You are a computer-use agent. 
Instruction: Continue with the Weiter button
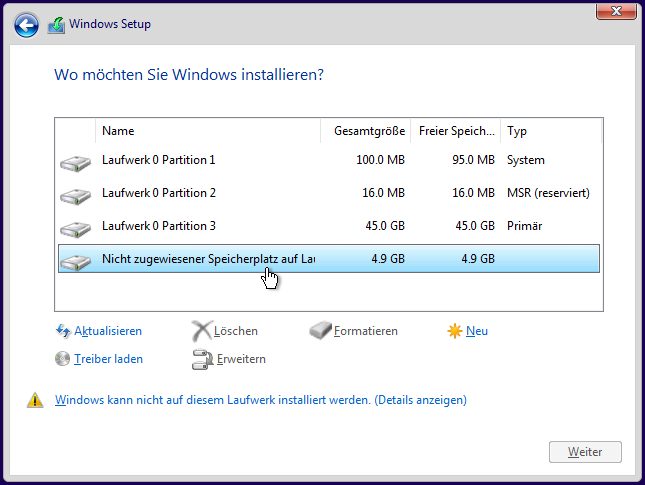(585, 452)
